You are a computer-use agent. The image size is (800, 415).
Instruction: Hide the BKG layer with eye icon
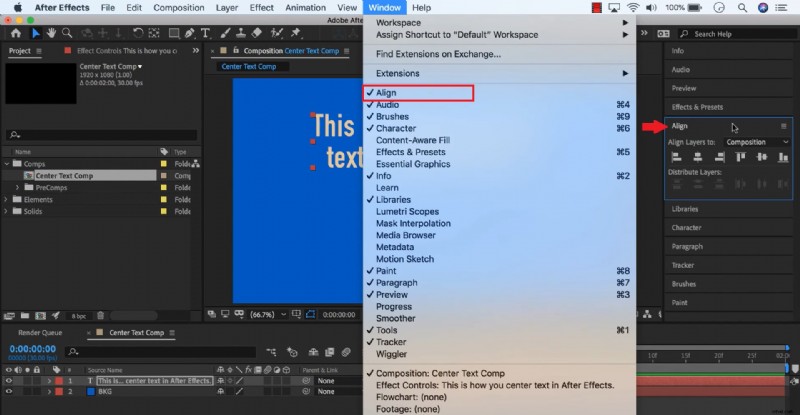[9, 392]
